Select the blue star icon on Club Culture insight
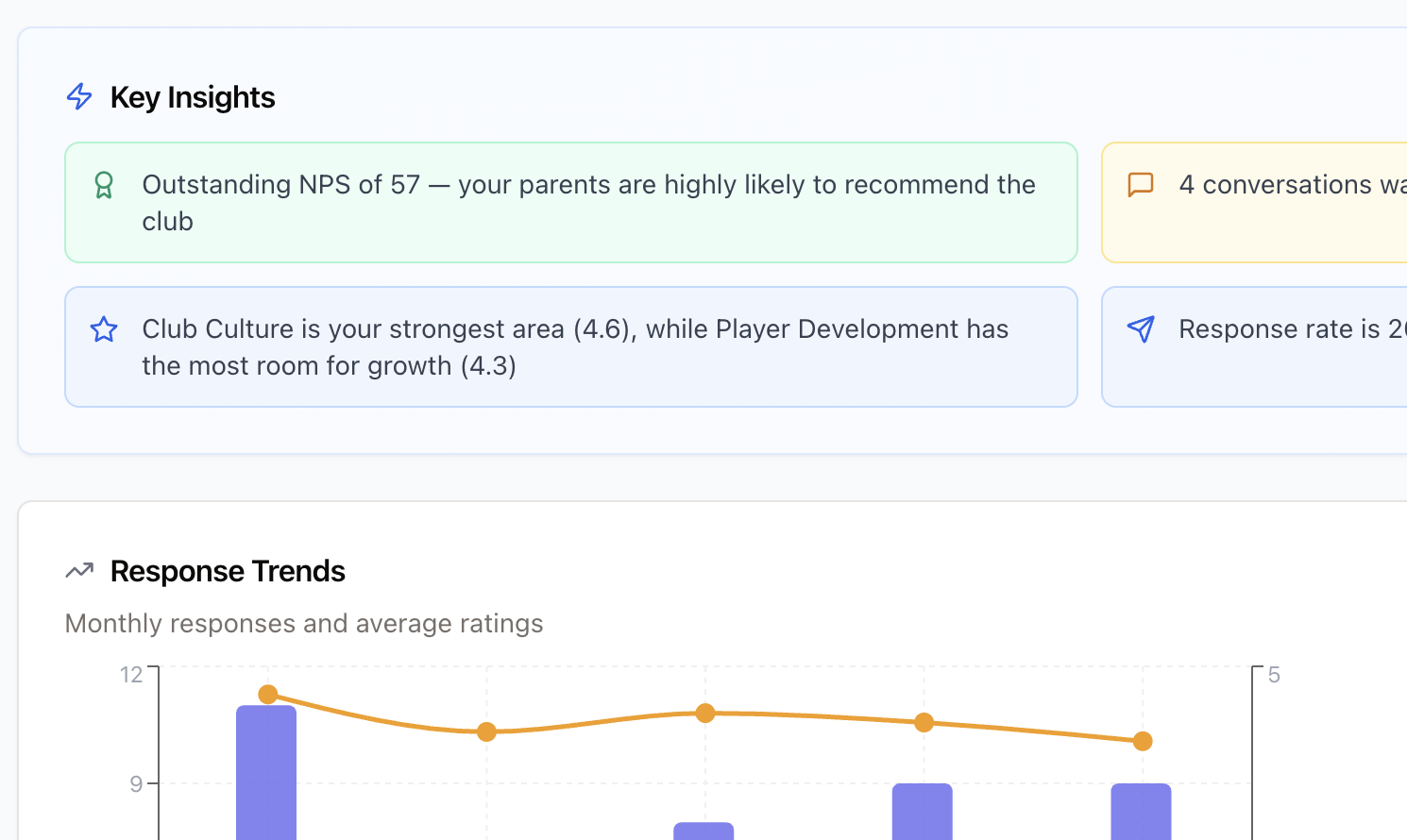Screen dimensions: 1407x840 coord(104,329)
